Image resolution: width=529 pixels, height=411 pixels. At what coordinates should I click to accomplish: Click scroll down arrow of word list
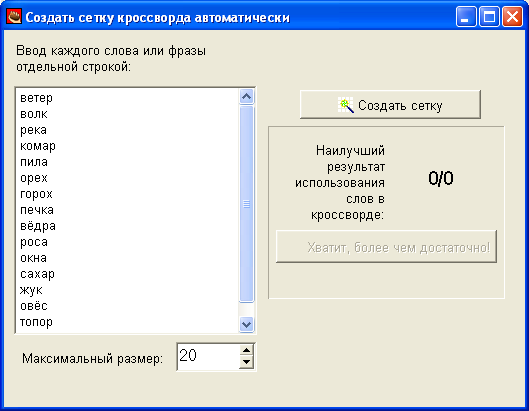tap(247, 325)
